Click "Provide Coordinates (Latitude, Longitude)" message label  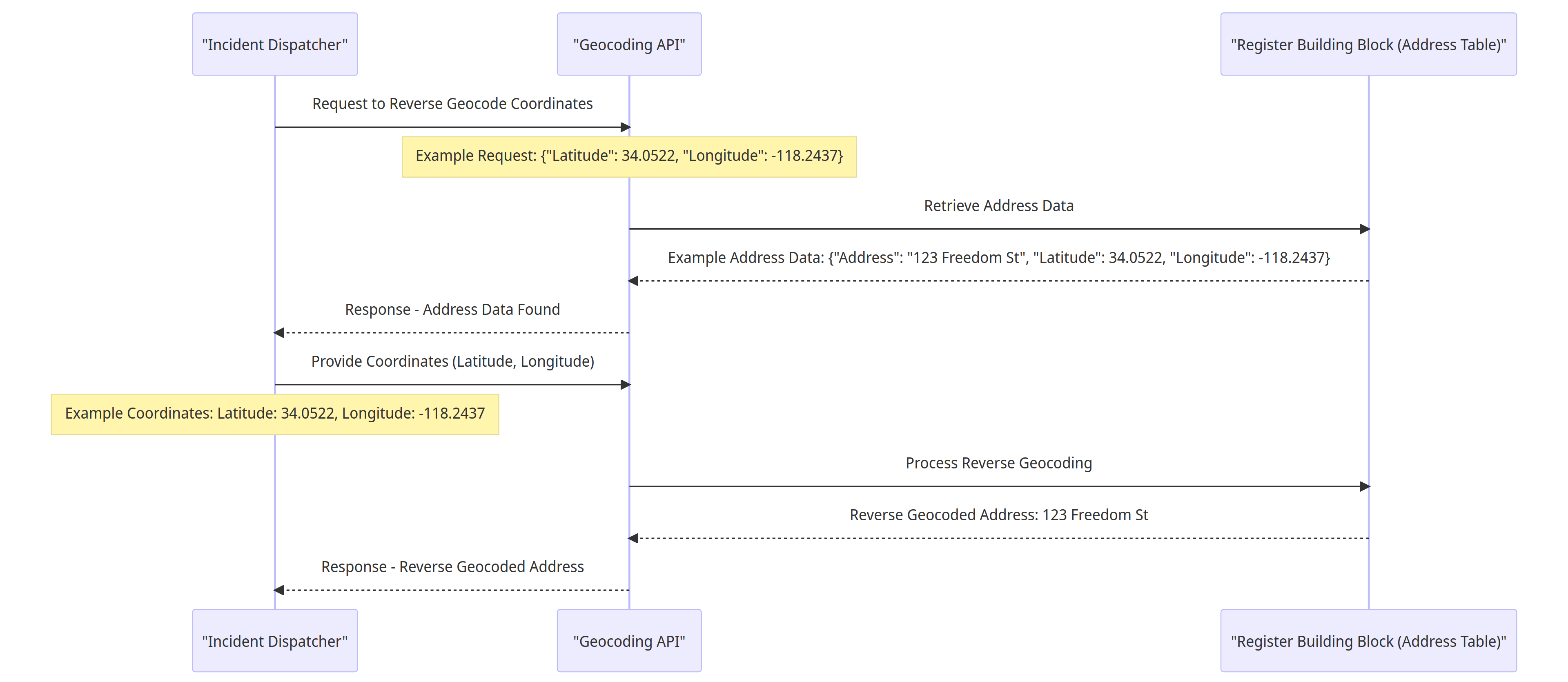pos(452,361)
